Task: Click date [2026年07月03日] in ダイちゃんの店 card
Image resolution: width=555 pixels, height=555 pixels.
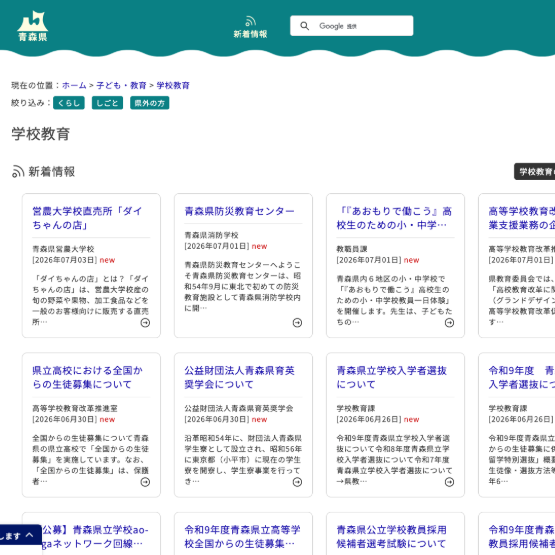Action: point(64,260)
